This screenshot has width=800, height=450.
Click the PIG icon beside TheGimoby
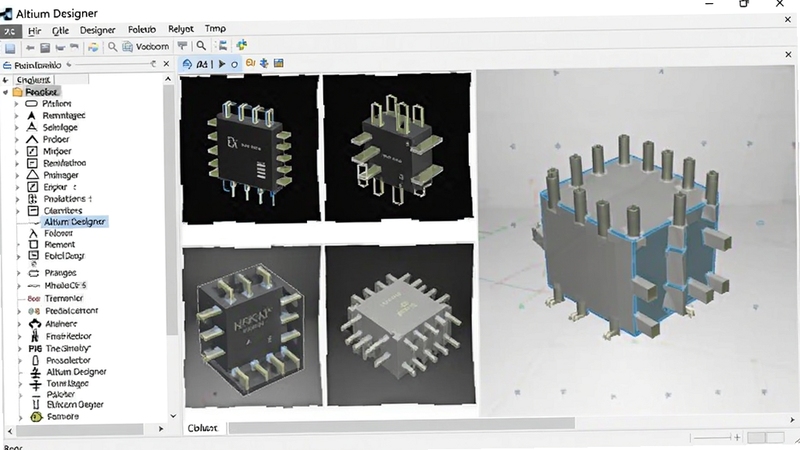point(35,348)
